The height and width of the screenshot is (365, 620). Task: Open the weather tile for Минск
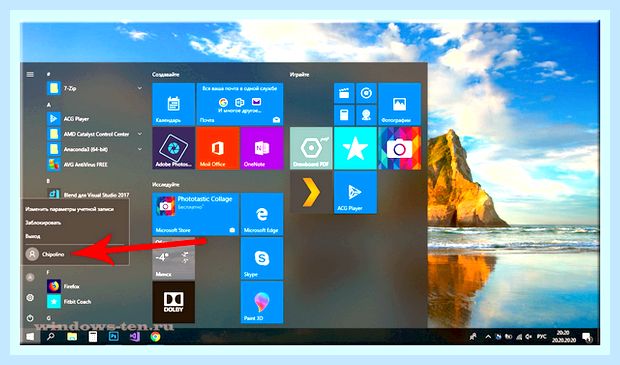174,258
